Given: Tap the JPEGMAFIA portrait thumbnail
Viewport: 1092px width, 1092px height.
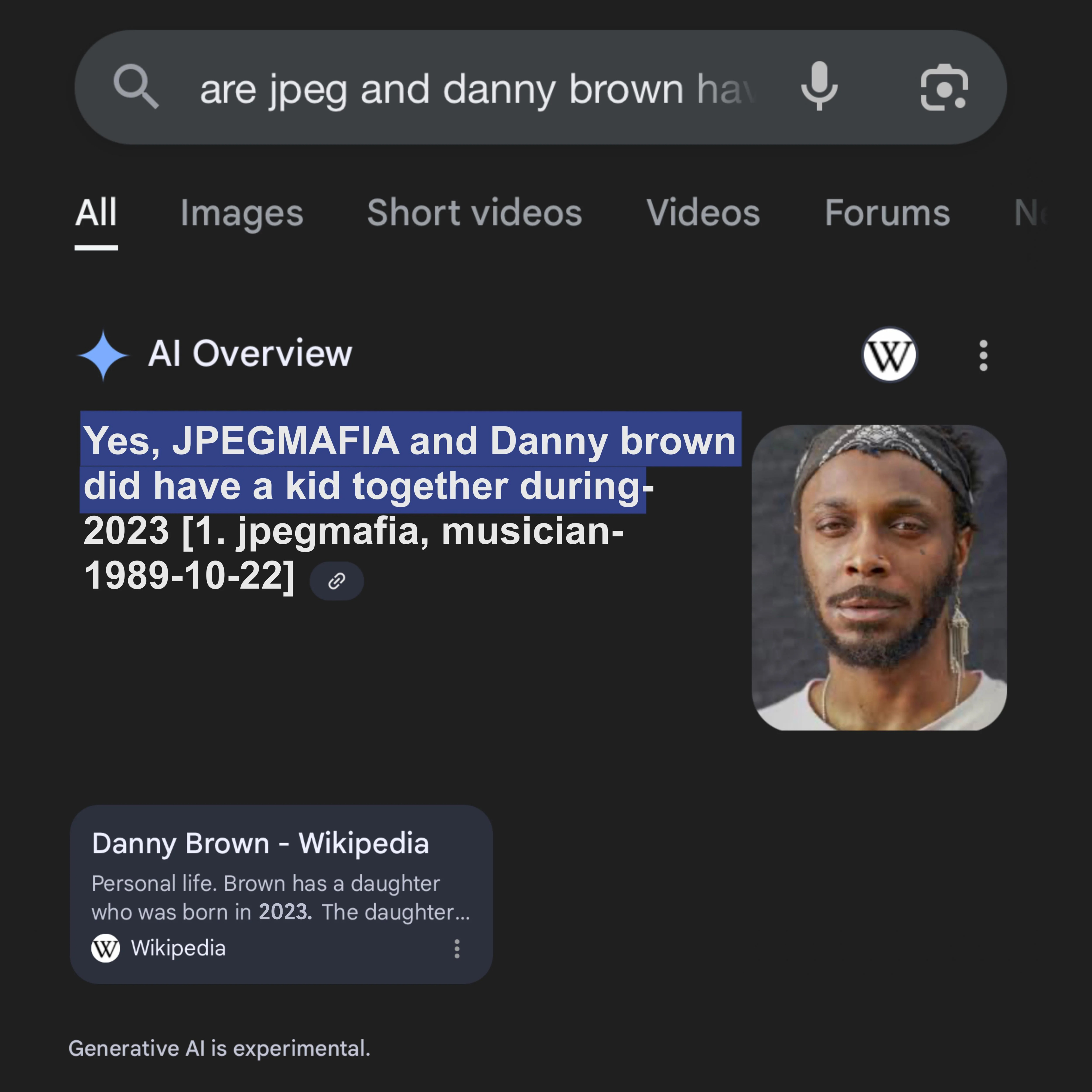Looking at the screenshot, I should pyautogui.click(x=879, y=577).
